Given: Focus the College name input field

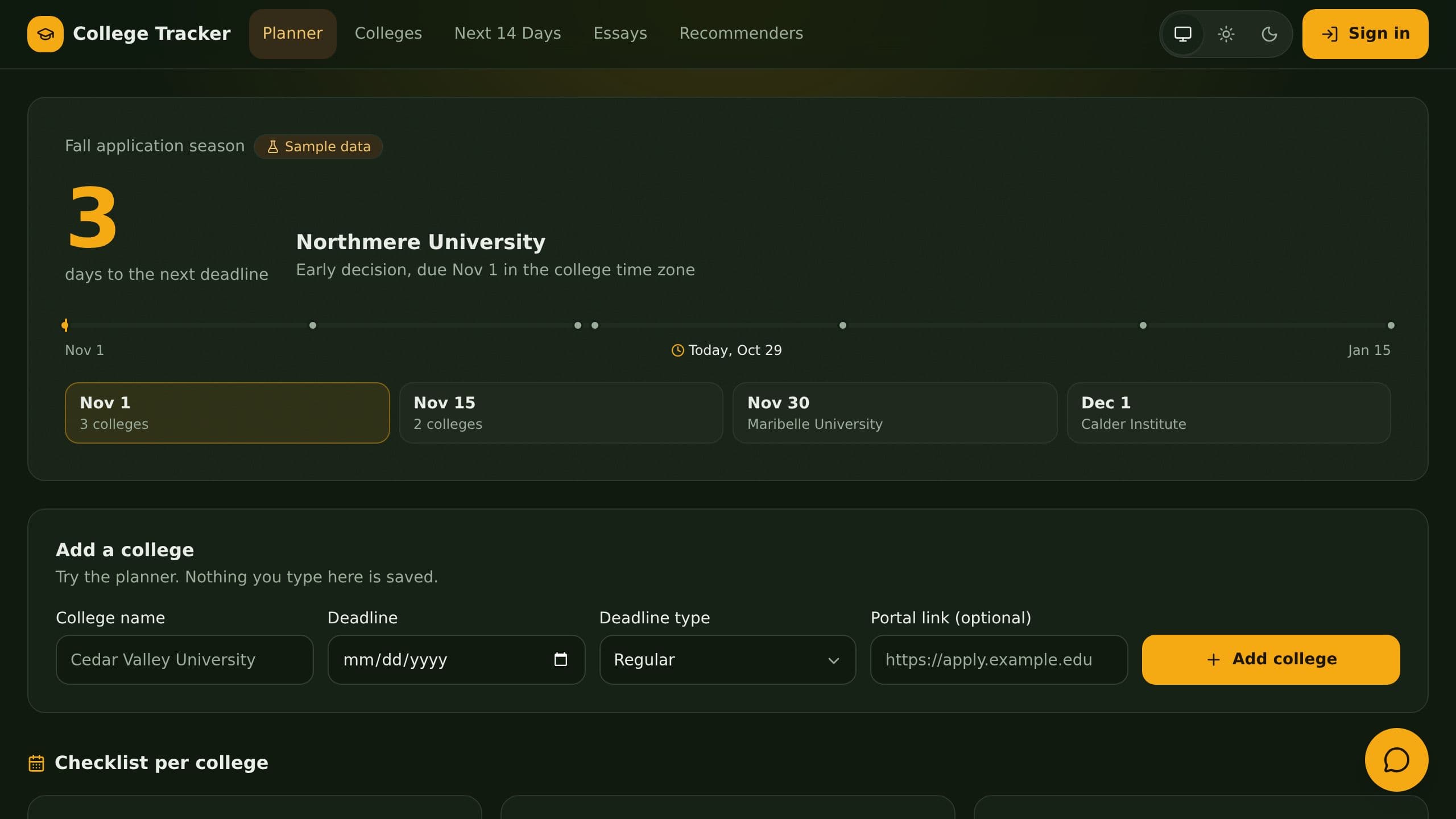Looking at the screenshot, I should click(x=185, y=660).
